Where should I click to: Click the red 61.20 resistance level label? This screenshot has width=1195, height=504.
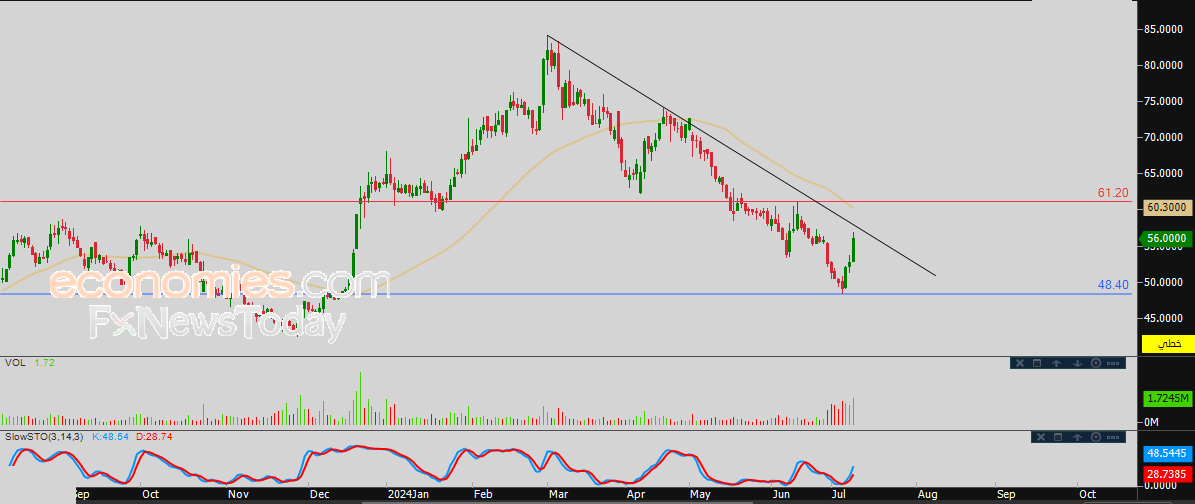click(x=1113, y=194)
